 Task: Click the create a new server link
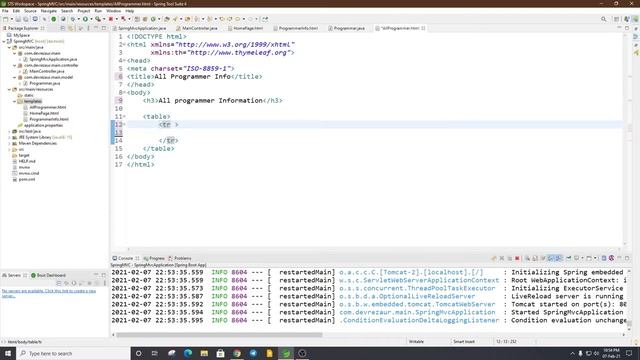[49, 293]
